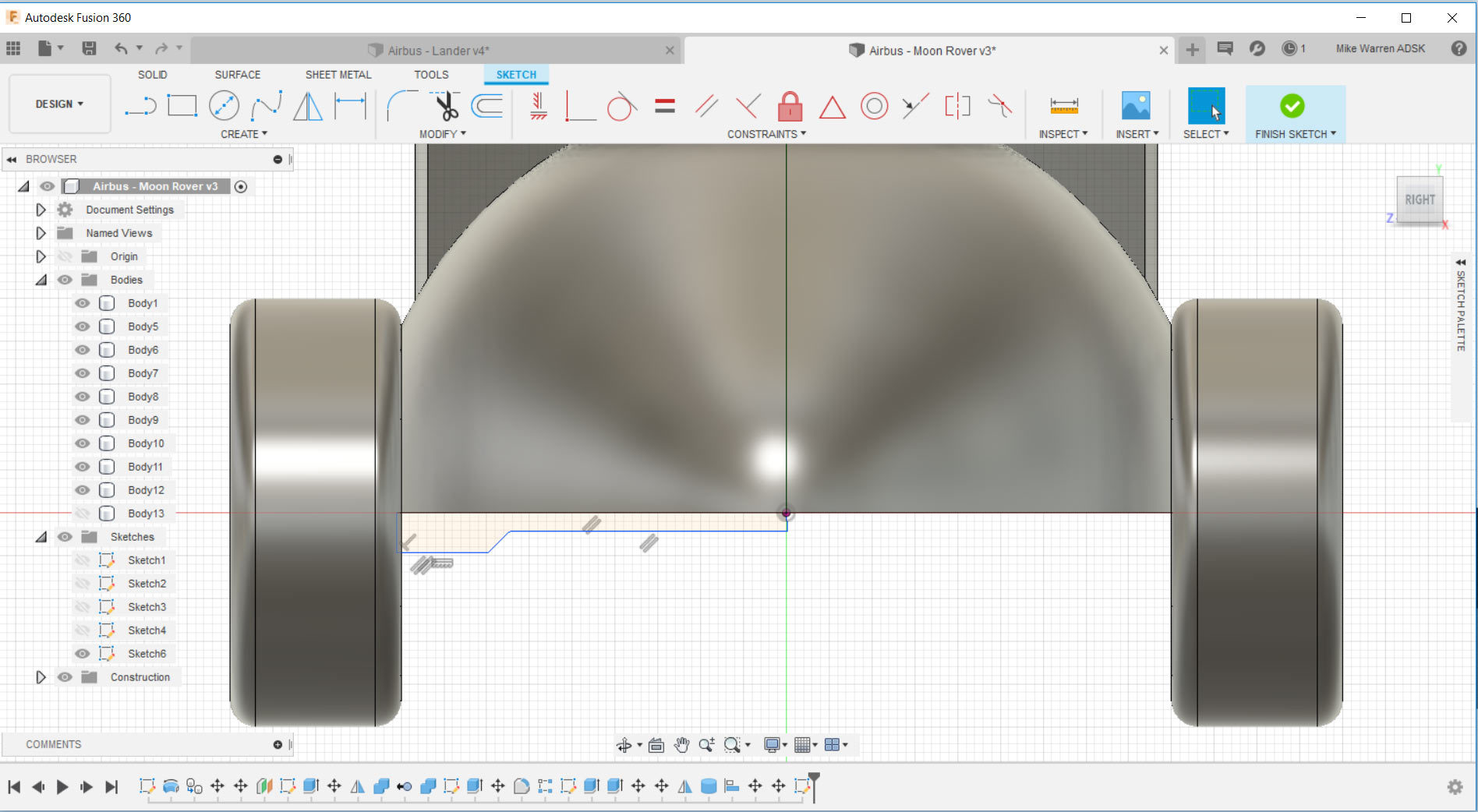Pick the Center Diameter Circle tool
The width and height of the screenshot is (1478, 812).
click(225, 106)
